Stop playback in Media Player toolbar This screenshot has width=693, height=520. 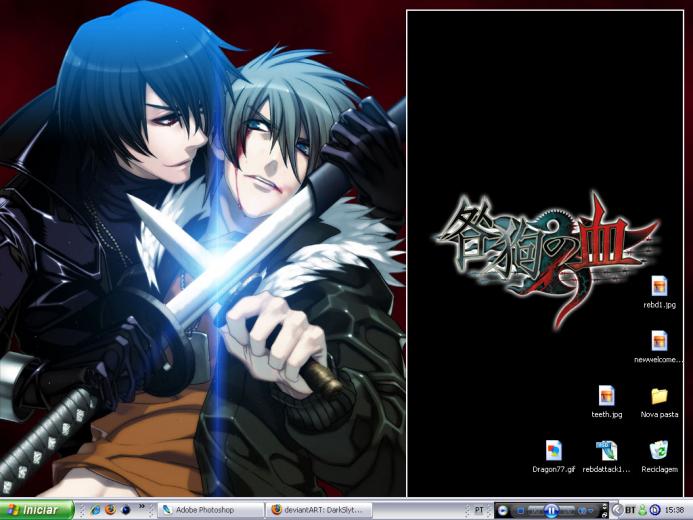[520, 510]
